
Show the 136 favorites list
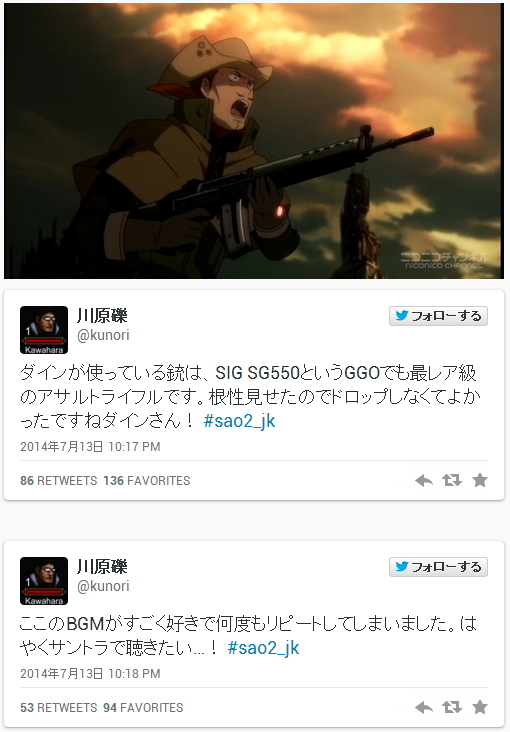pos(147,480)
